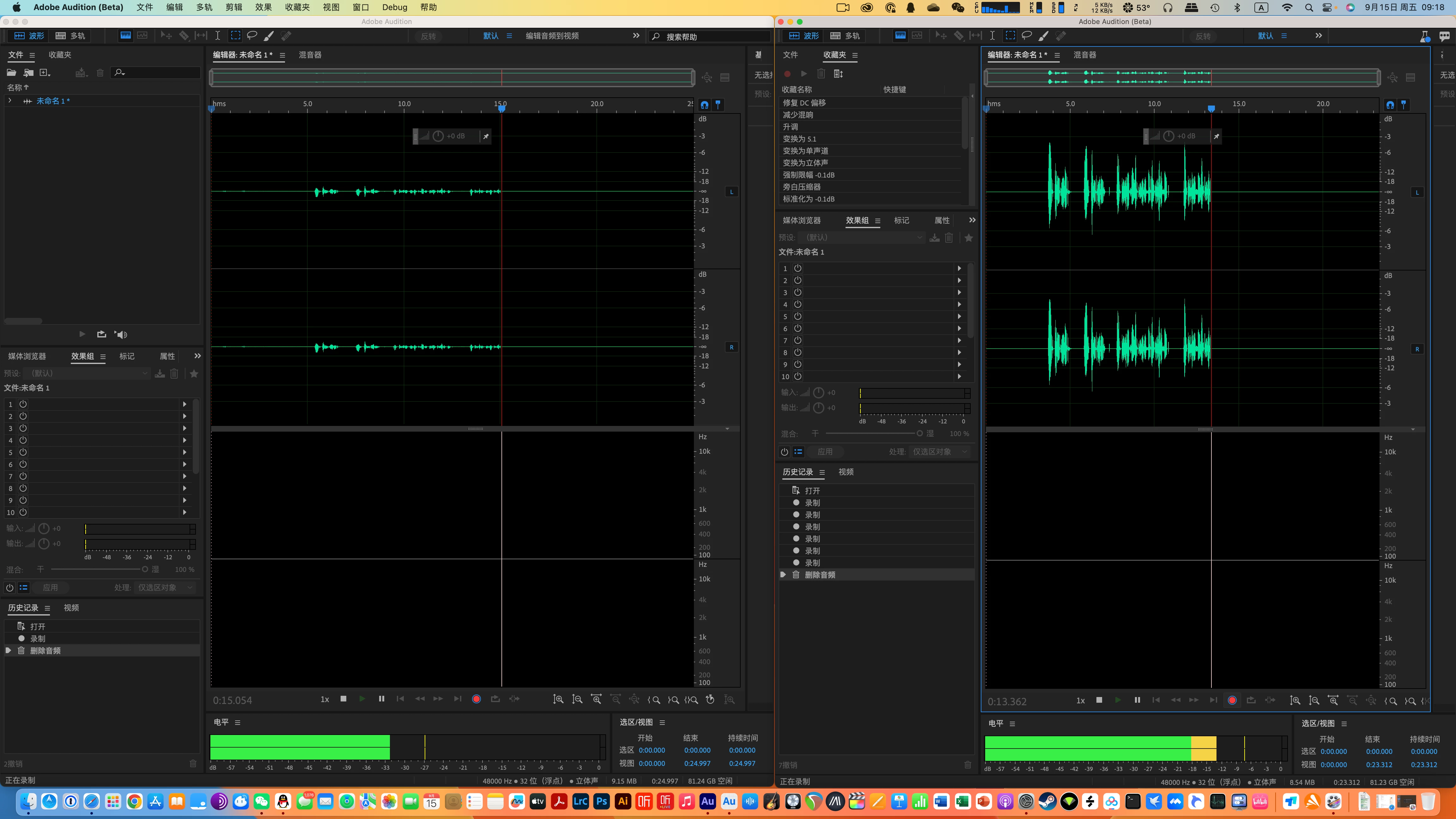1456x819 pixels.
Task: Toggle the left channel L button in left editor
Action: 731,191
